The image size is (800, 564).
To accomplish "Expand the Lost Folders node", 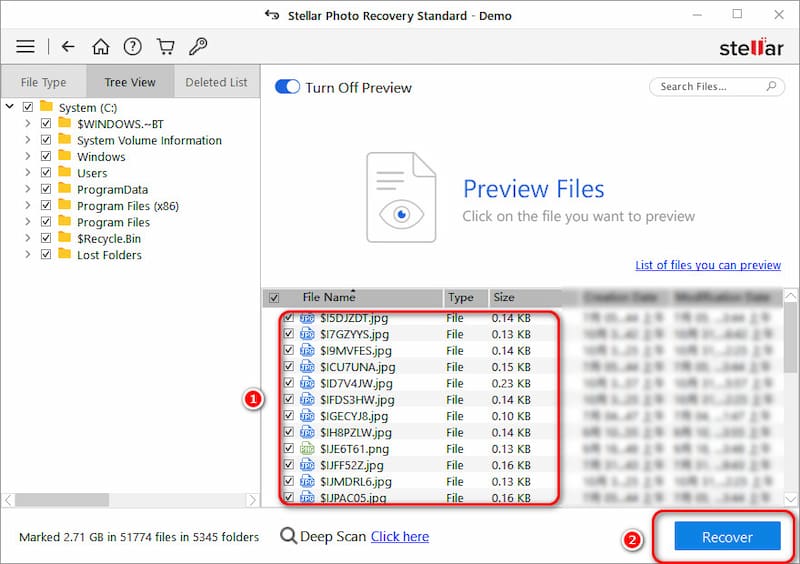I will tap(28, 254).
